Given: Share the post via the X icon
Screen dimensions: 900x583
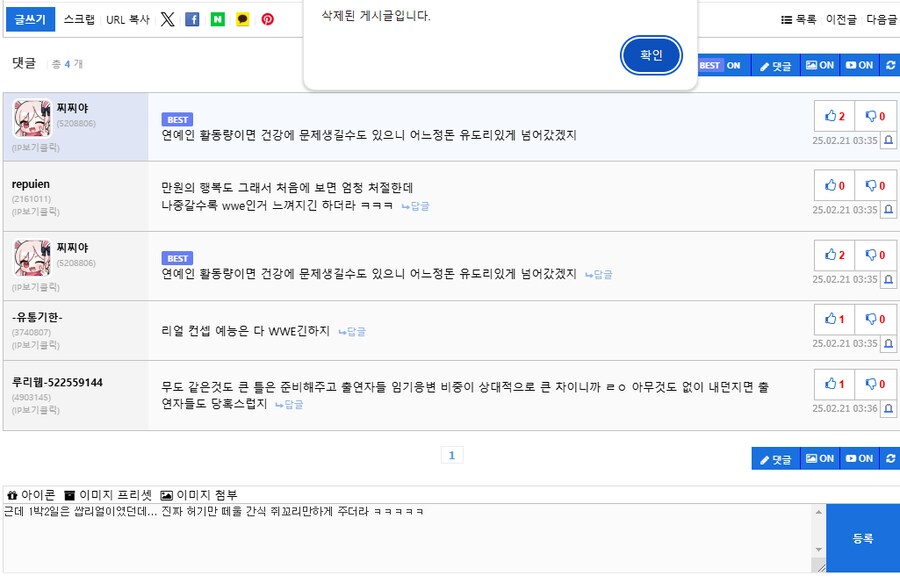Looking at the screenshot, I should coord(167,18).
